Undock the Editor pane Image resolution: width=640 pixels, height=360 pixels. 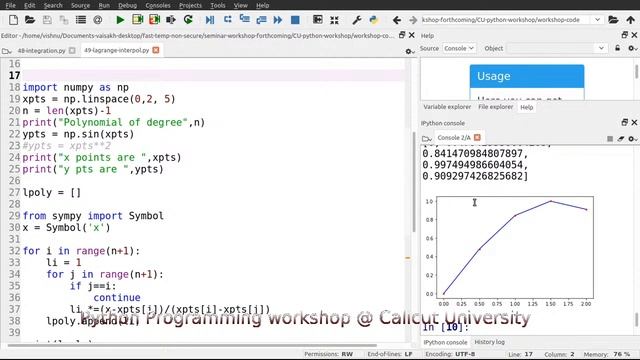click(x=402, y=35)
